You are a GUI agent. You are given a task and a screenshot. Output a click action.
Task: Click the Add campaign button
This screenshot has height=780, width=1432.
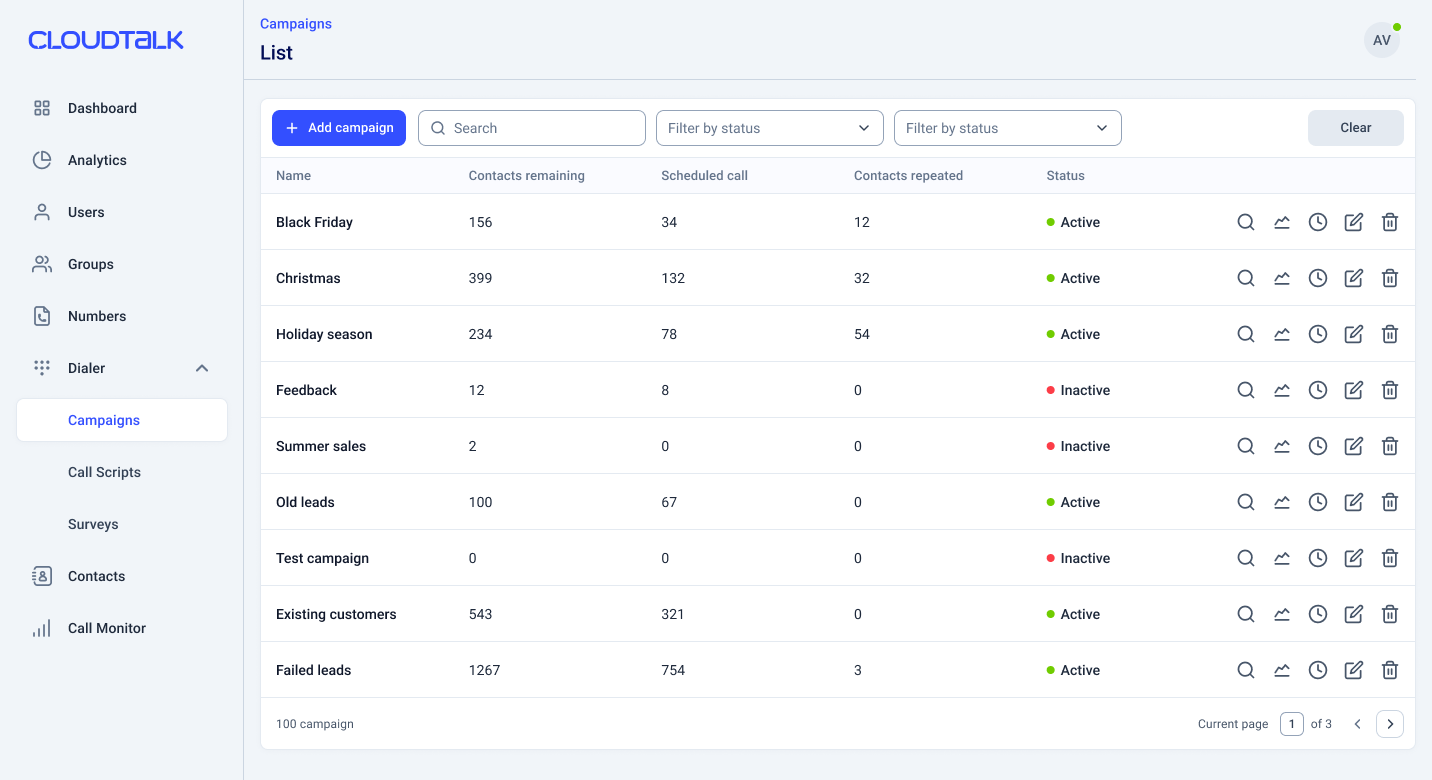click(x=339, y=128)
